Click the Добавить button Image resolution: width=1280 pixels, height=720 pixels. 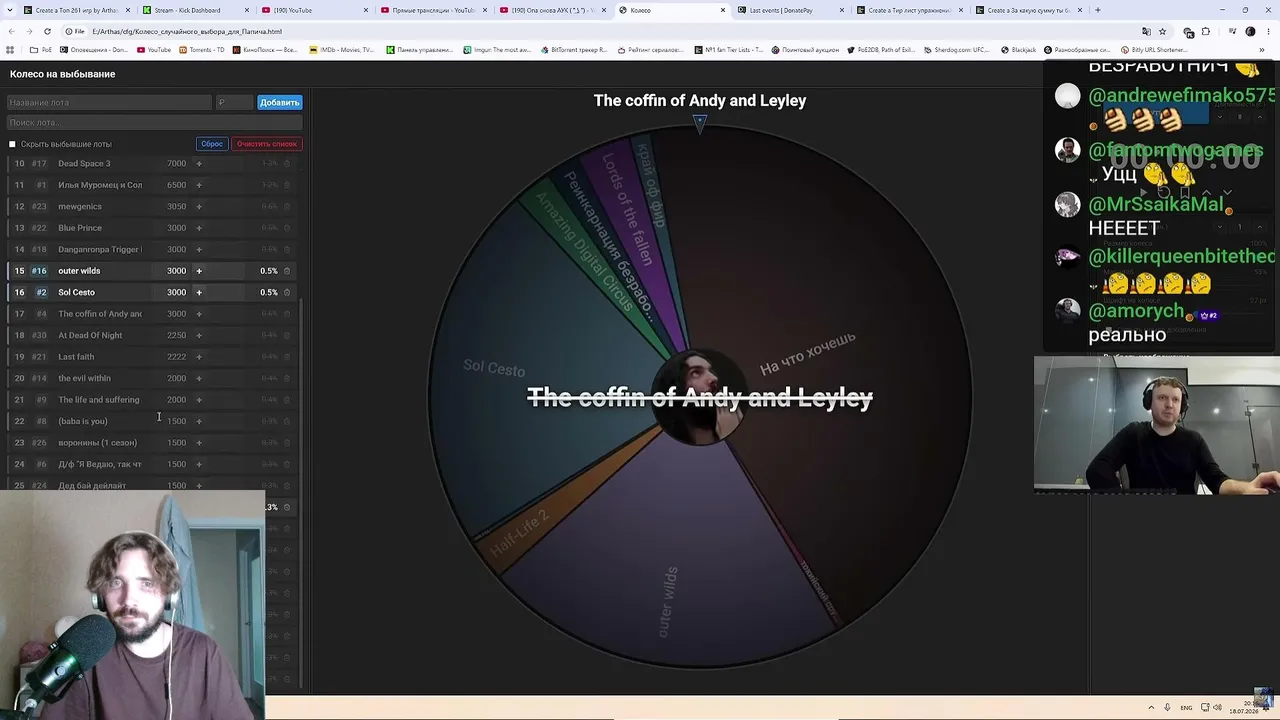(x=279, y=103)
